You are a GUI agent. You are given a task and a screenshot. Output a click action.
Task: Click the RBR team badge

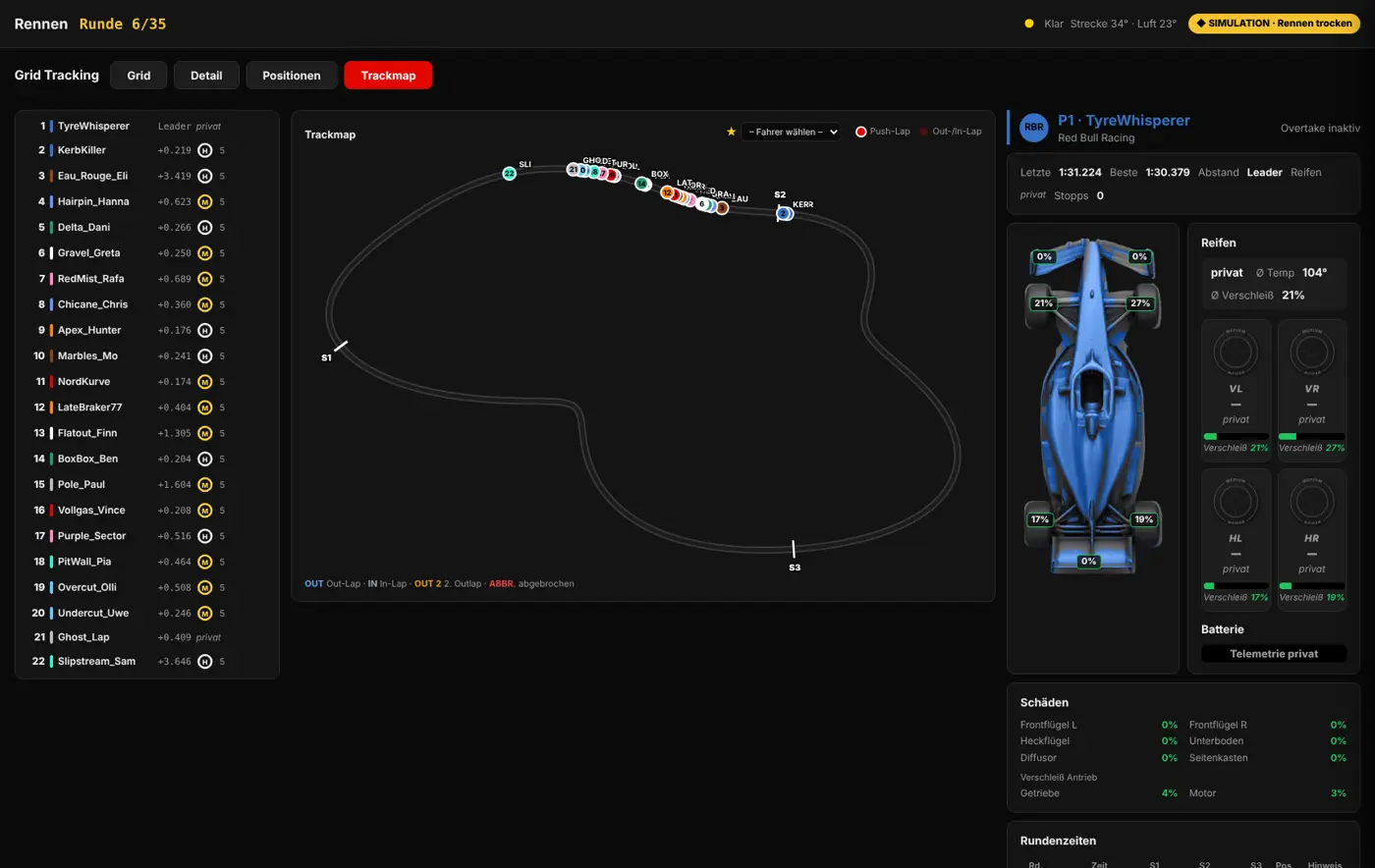tap(1034, 128)
